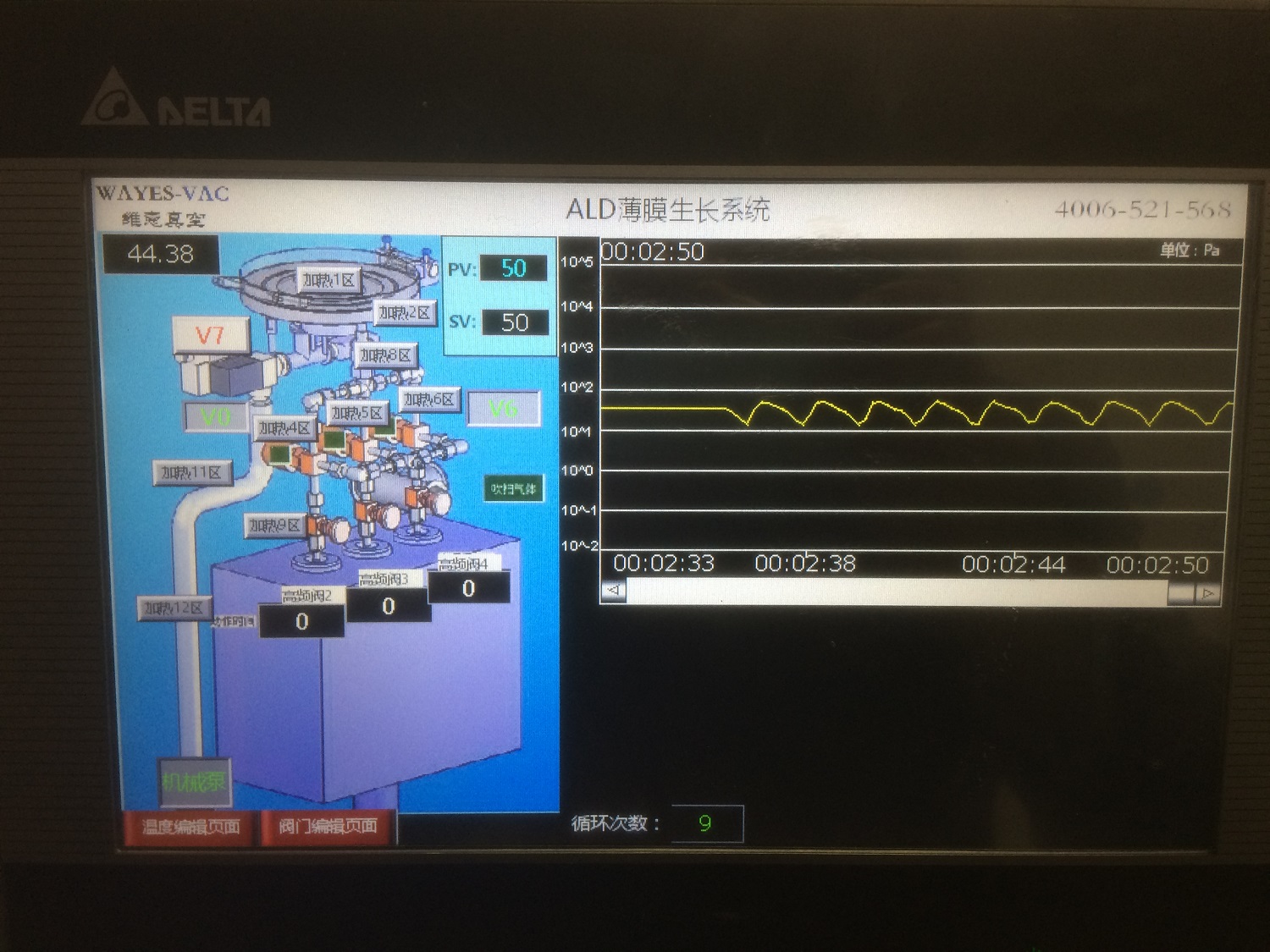Screen dimensions: 1270x952
Task: Click the SV setpoint value field
Action: point(514,322)
